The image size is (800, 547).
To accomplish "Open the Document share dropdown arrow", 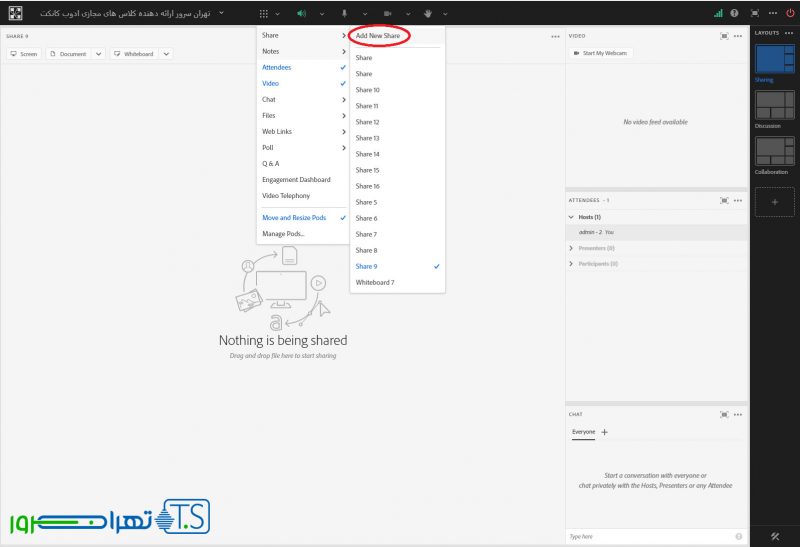I will 98,54.
